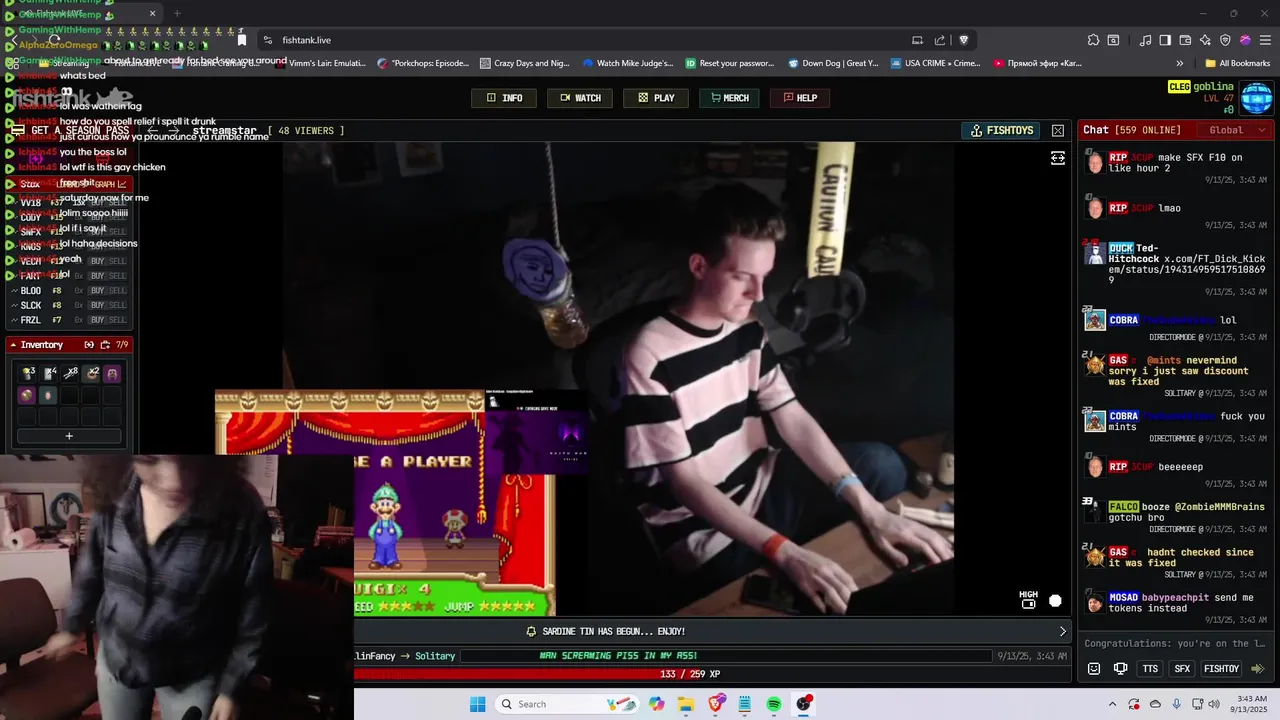The height and width of the screenshot is (720, 1280).
Task: Open the emoji picker in chat
Action: [1094, 669]
